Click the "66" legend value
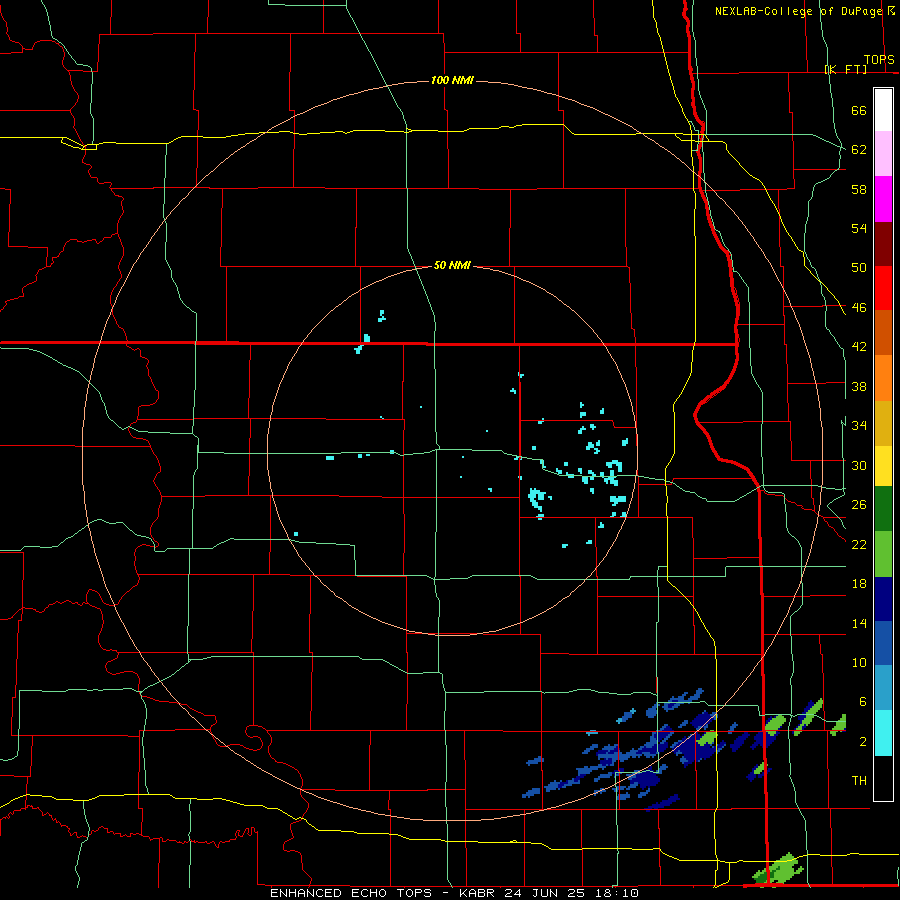900x900 pixels. (859, 110)
